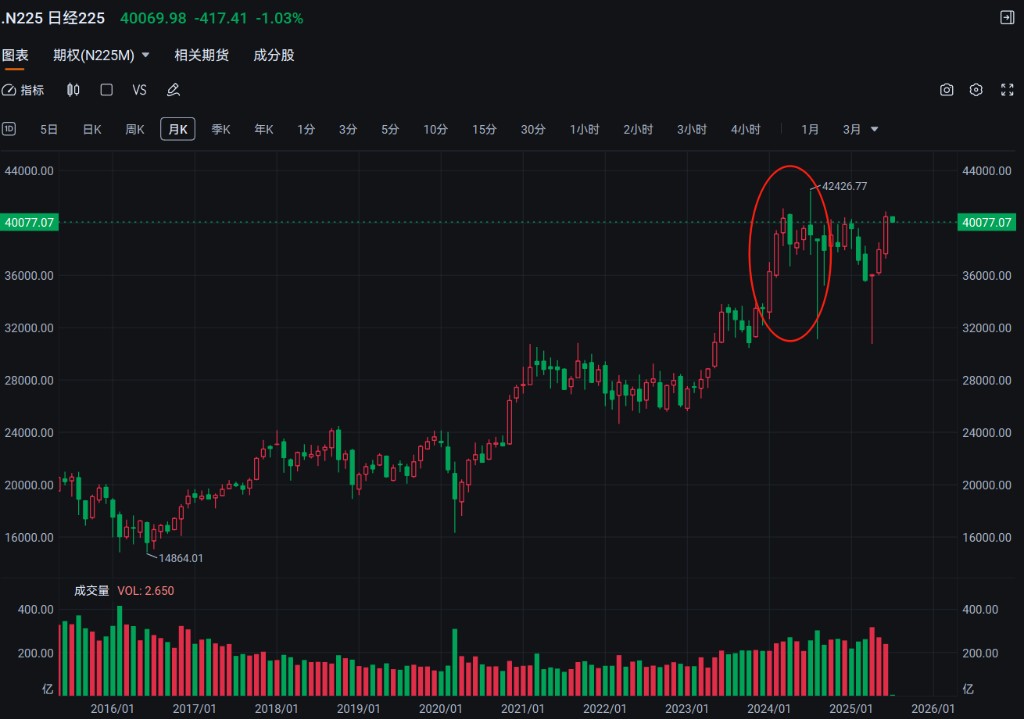Click the 16000.00 label on left axis
The width and height of the screenshot is (1024, 719).
coord(29,538)
